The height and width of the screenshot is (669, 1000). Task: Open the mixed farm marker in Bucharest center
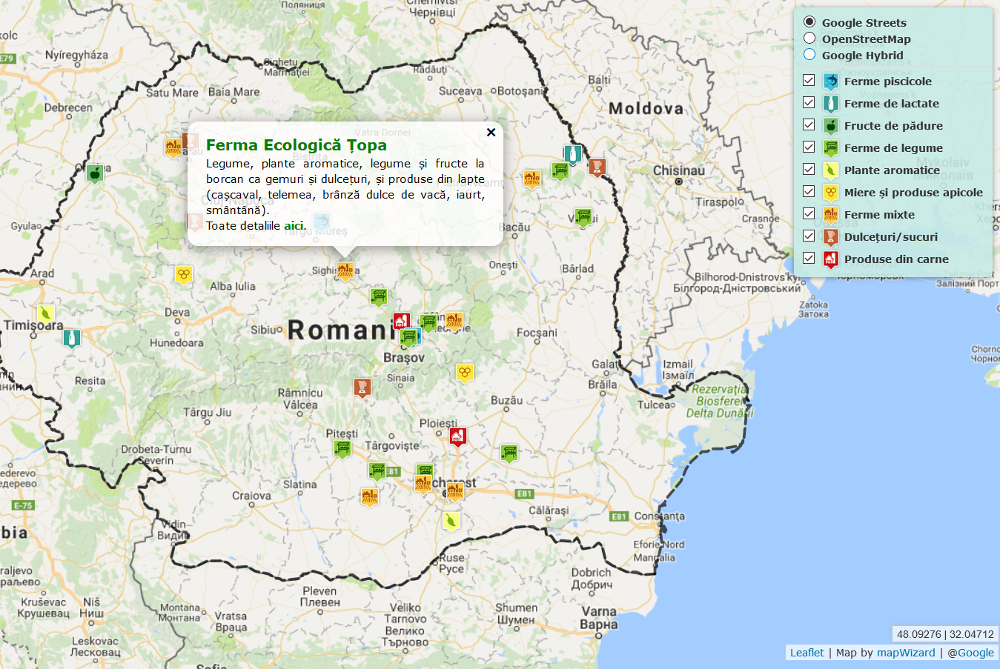click(x=454, y=491)
